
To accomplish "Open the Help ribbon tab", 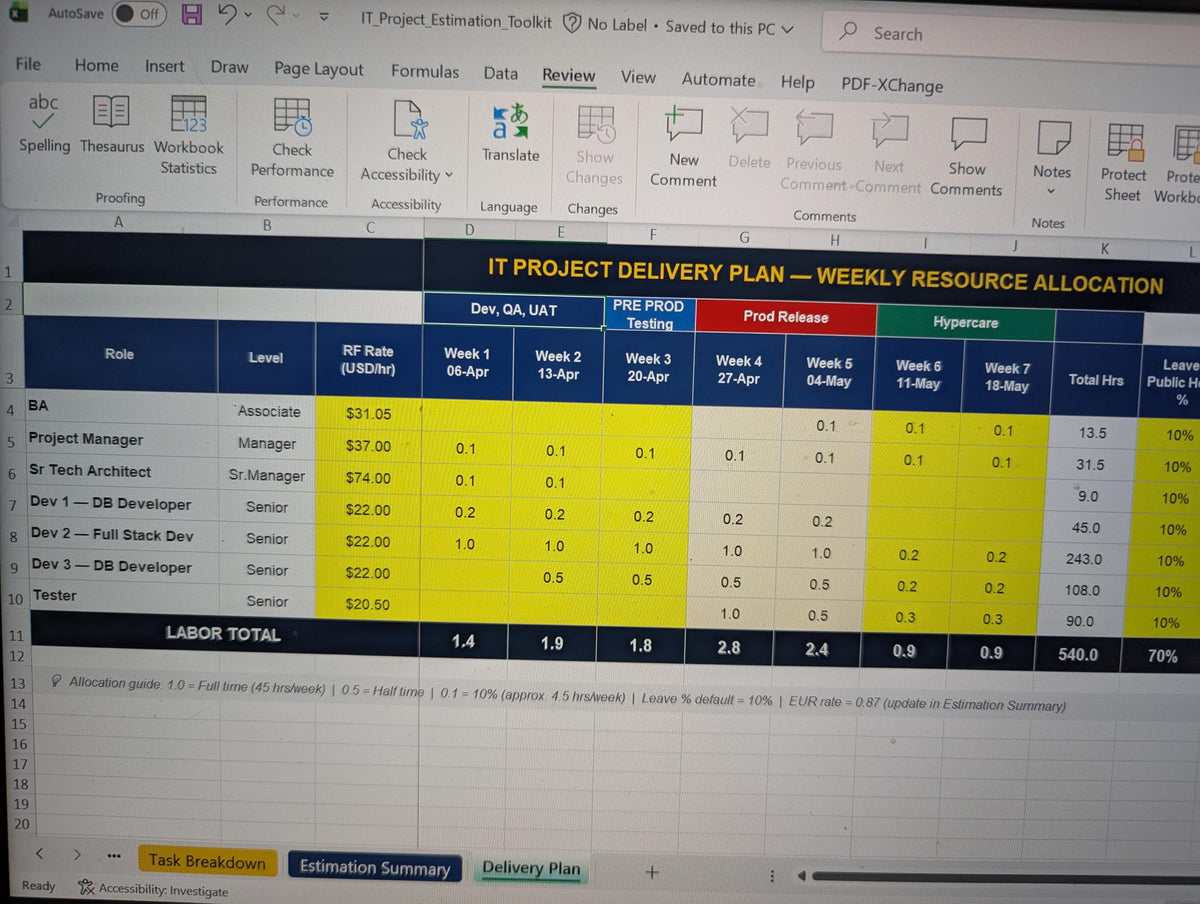I will (x=797, y=82).
